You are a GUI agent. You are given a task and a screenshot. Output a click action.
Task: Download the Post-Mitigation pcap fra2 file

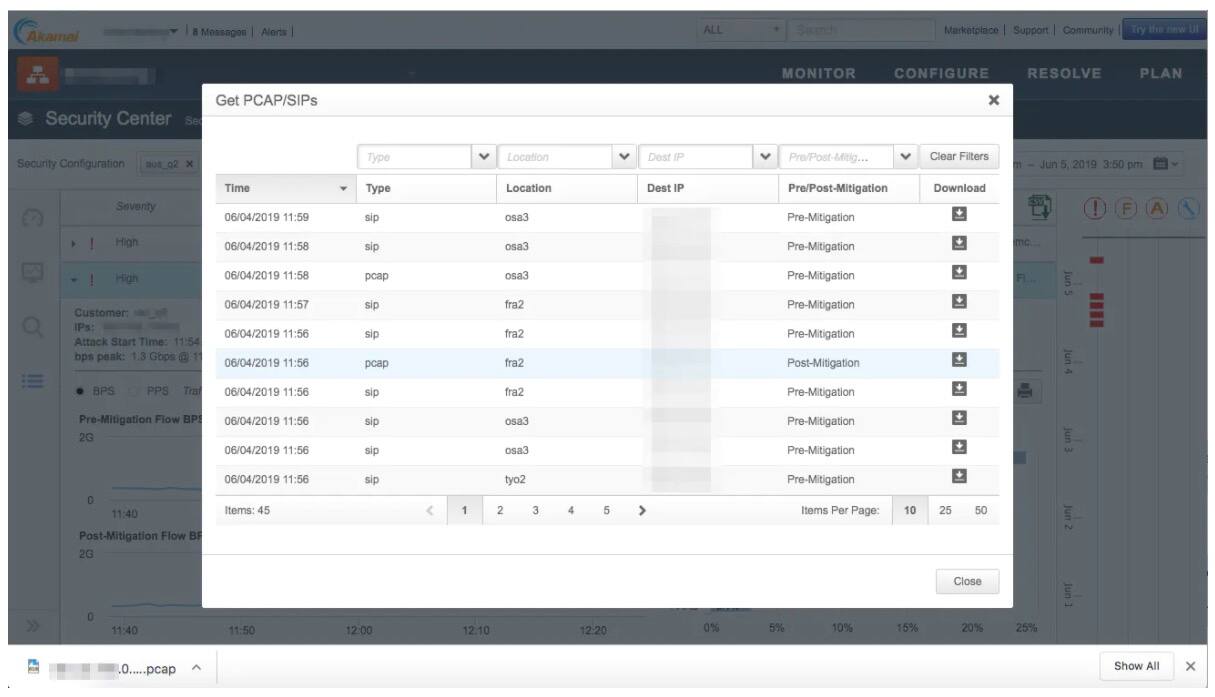[x=959, y=362]
